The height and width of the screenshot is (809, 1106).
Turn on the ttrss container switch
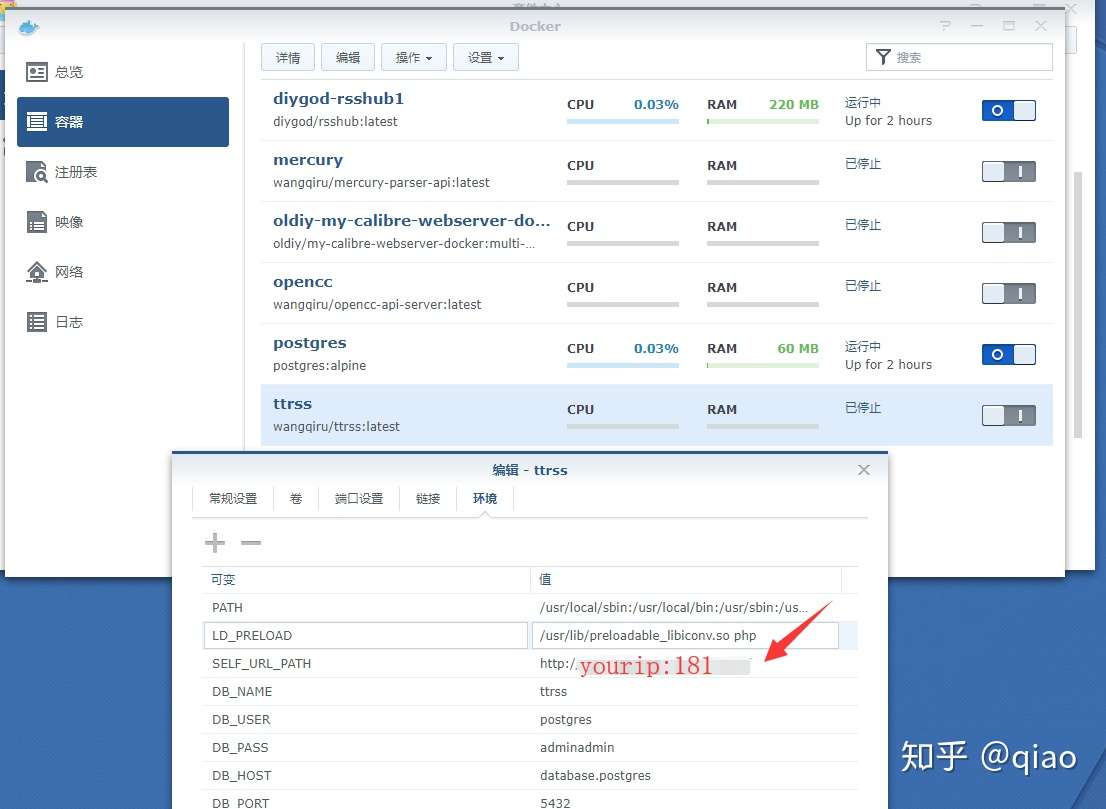[x=1009, y=415]
